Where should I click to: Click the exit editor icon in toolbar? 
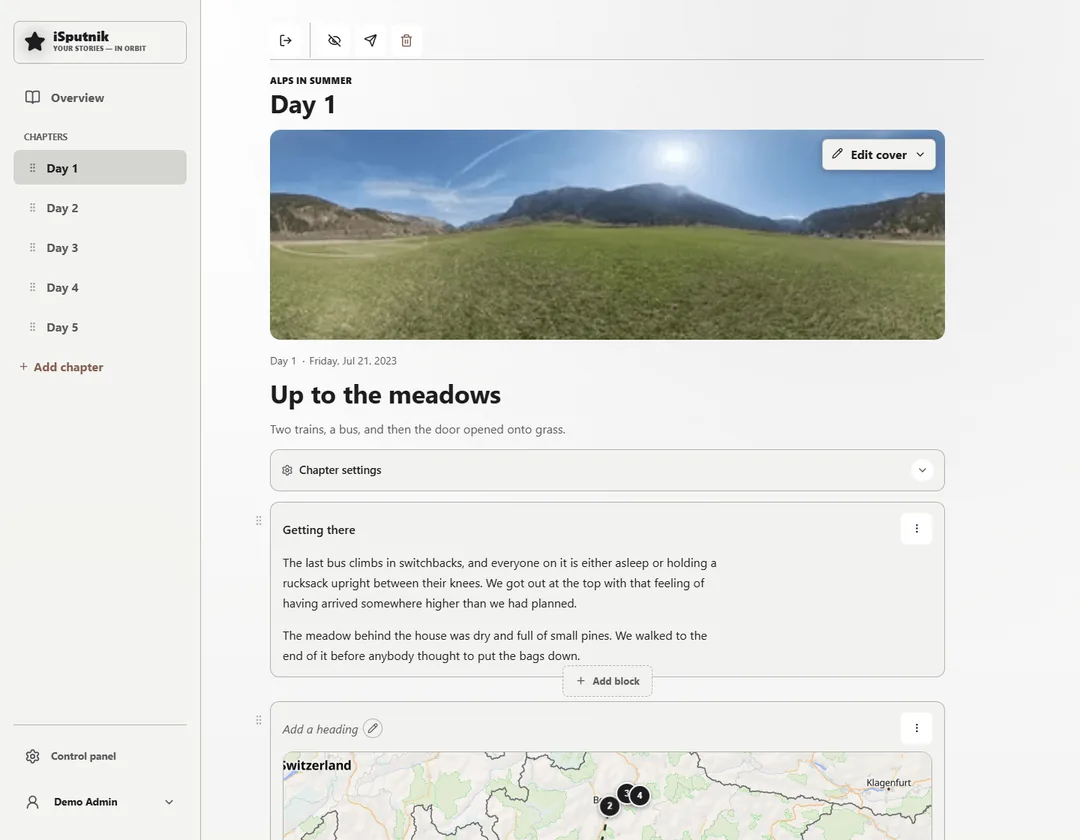(286, 41)
